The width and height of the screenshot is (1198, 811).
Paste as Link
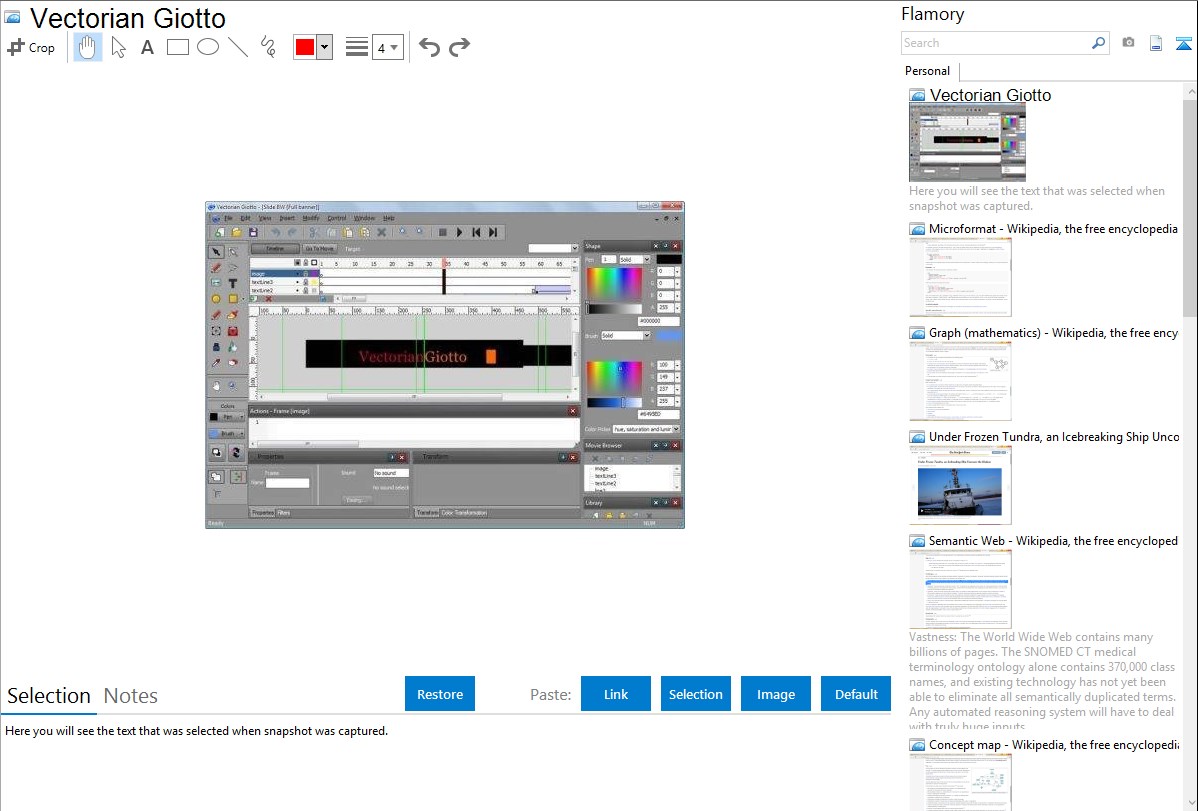pos(616,694)
